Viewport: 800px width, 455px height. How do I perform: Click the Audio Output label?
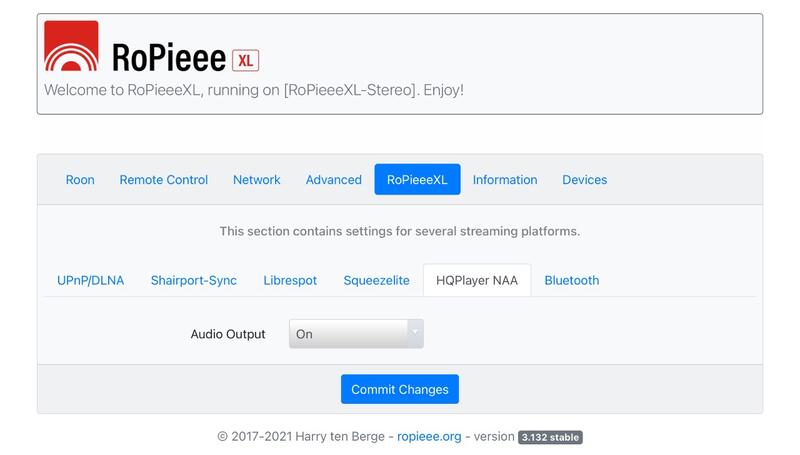(228, 334)
